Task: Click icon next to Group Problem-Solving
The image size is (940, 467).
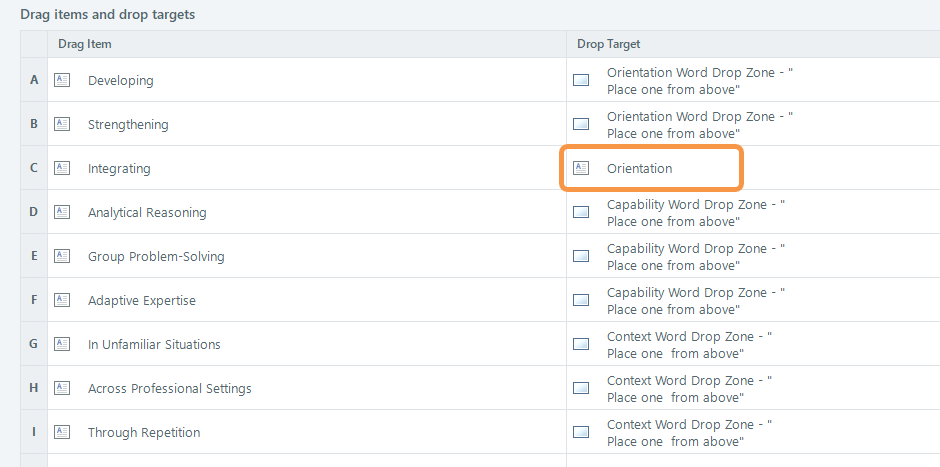Action: [62, 256]
